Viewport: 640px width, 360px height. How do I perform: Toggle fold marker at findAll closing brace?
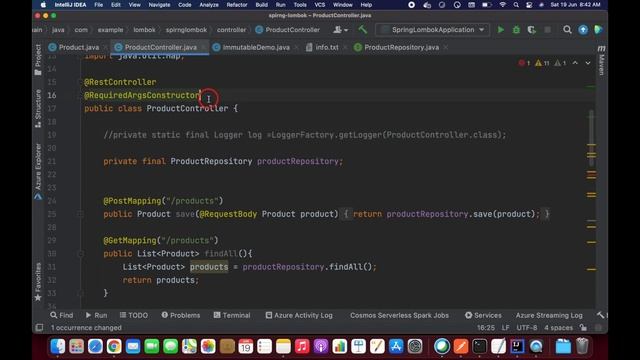pyautogui.click(x=80, y=293)
